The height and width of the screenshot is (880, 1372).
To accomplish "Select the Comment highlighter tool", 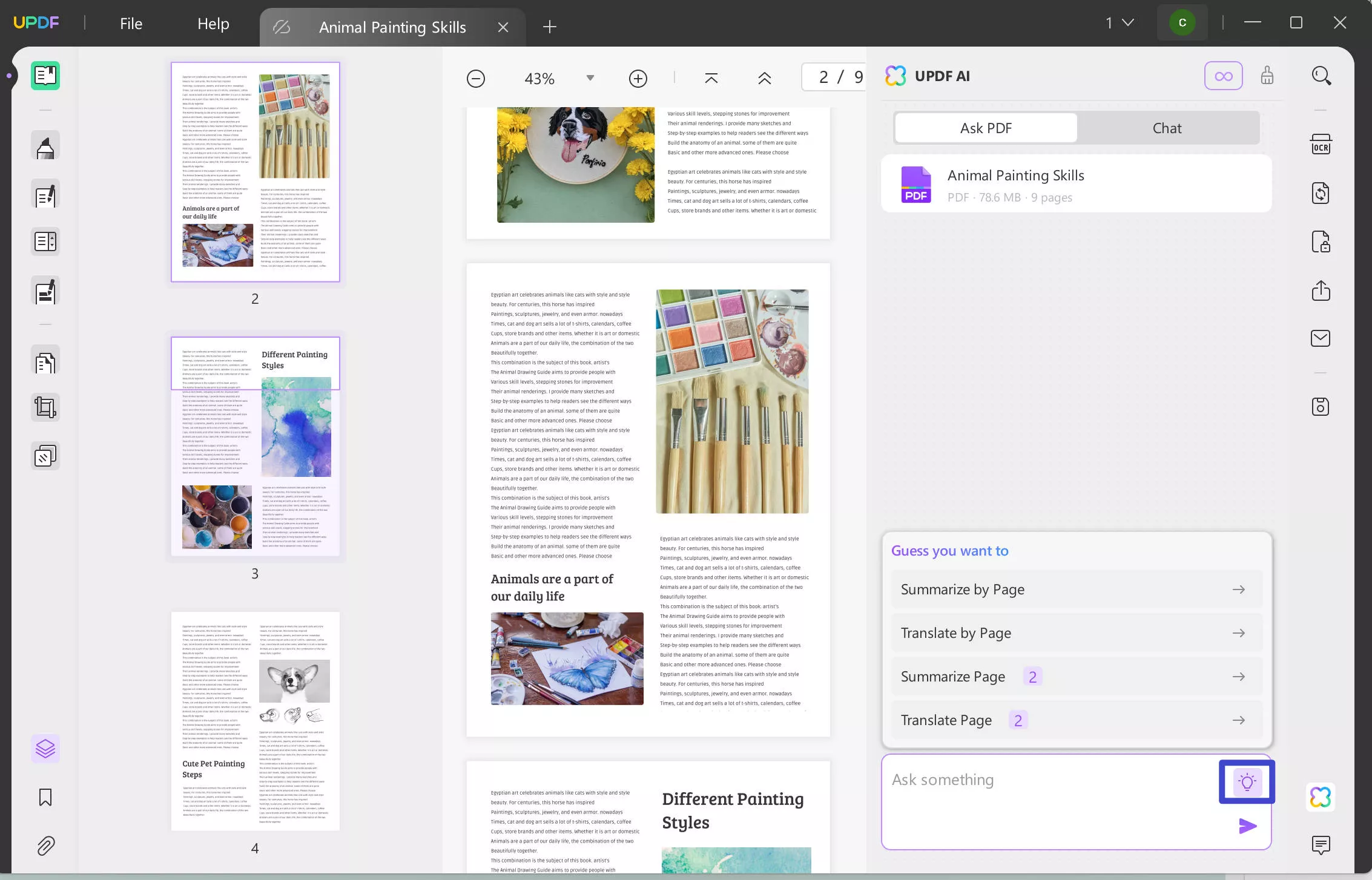I will click(x=45, y=146).
